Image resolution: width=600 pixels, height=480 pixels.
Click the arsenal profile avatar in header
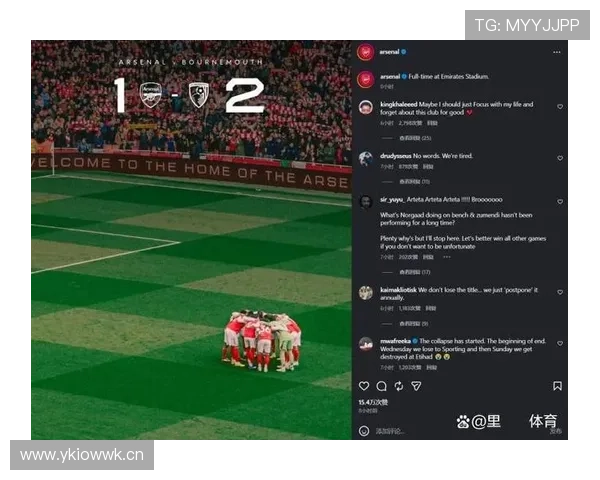(x=366, y=52)
